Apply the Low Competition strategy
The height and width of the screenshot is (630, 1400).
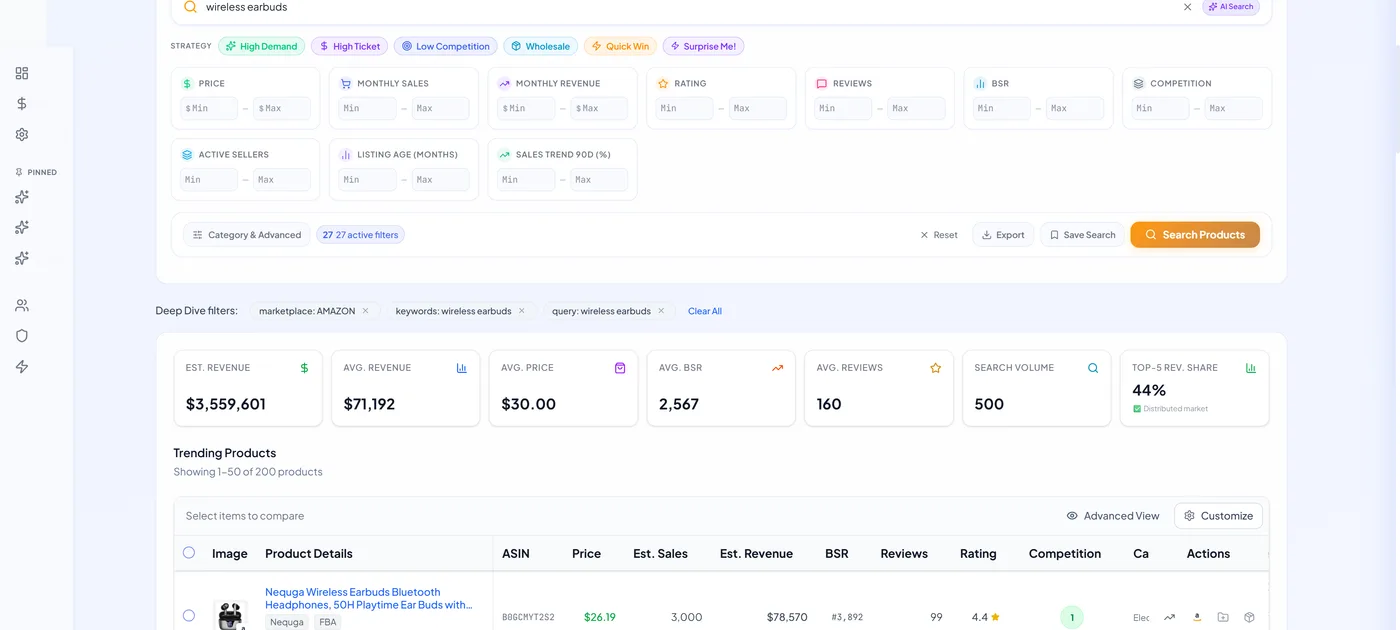[x=446, y=46]
